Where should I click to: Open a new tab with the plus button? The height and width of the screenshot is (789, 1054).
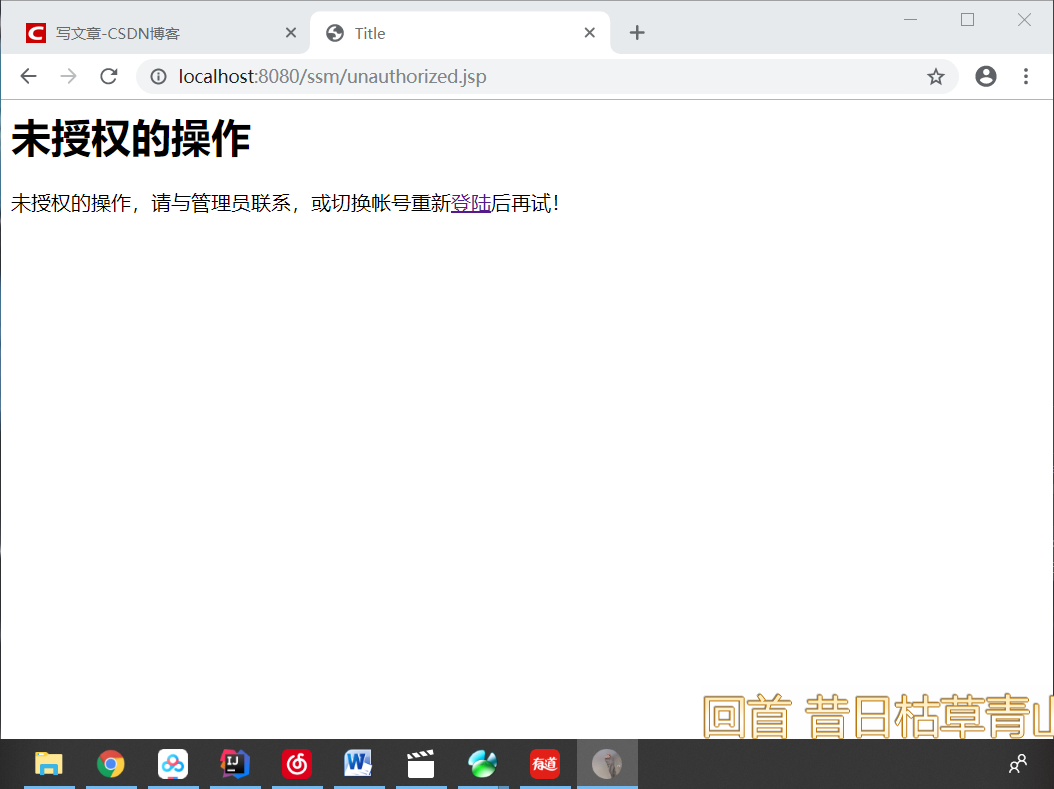[637, 32]
